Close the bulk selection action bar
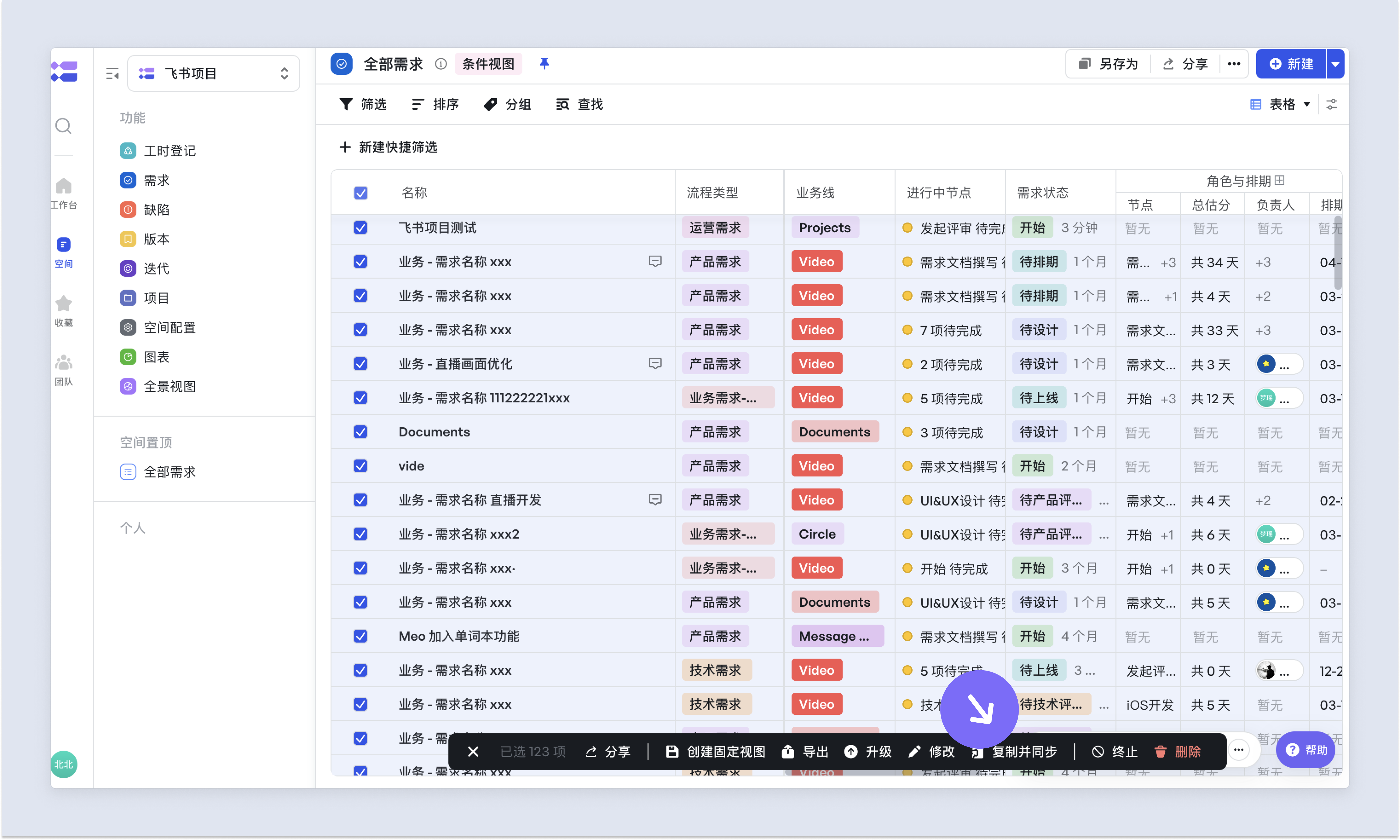 coord(473,752)
